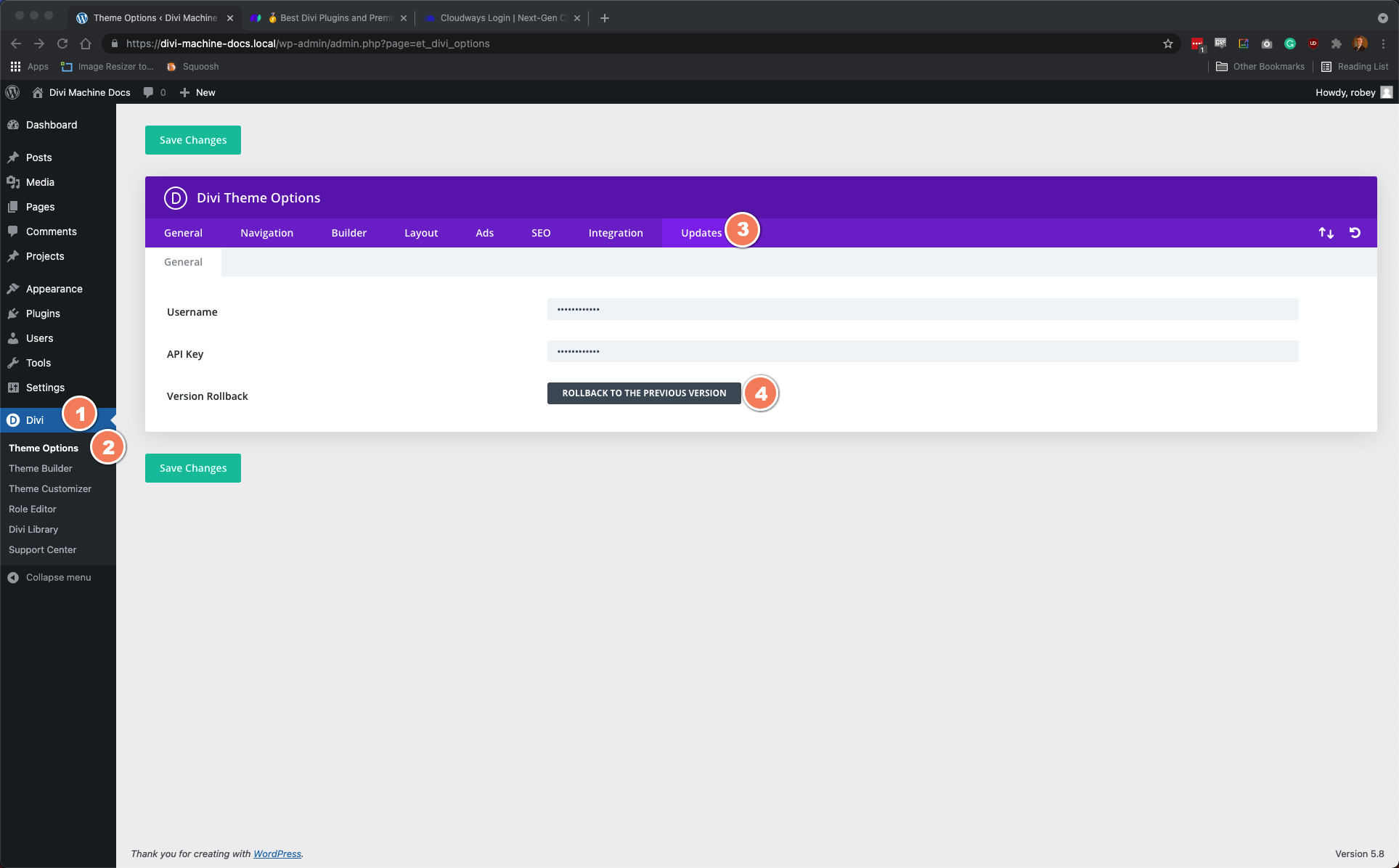
Task: Click the WordPress logo in admin bar
Action: click(x=12, y=92)
